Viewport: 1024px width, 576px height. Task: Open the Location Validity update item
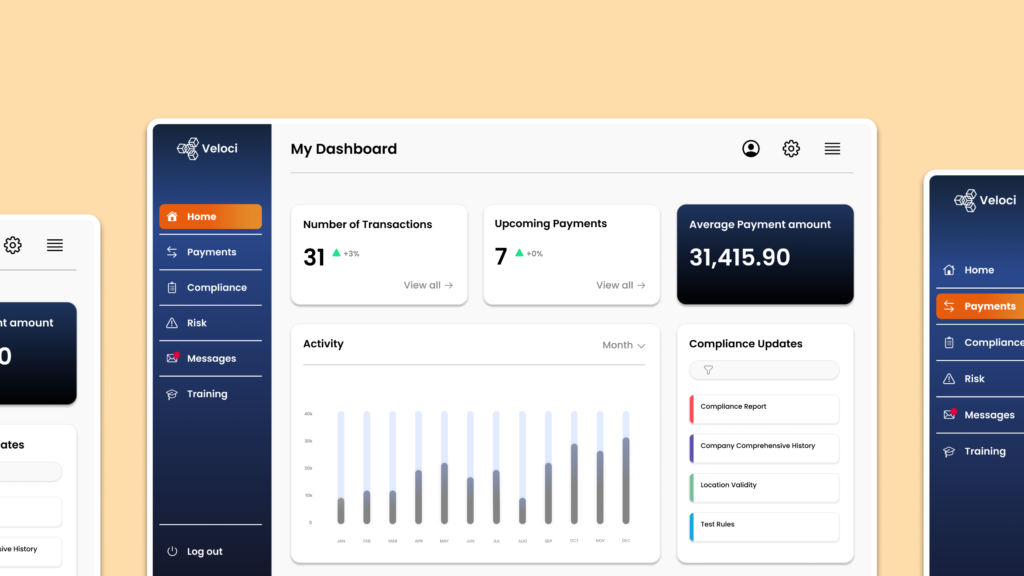(x=764, y=488)
